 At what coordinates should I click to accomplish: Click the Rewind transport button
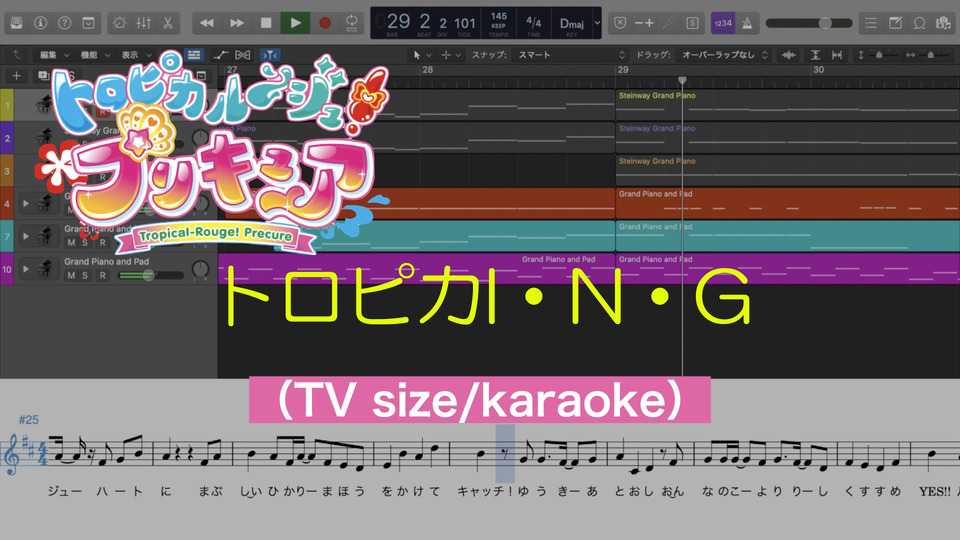click(207, 23)
